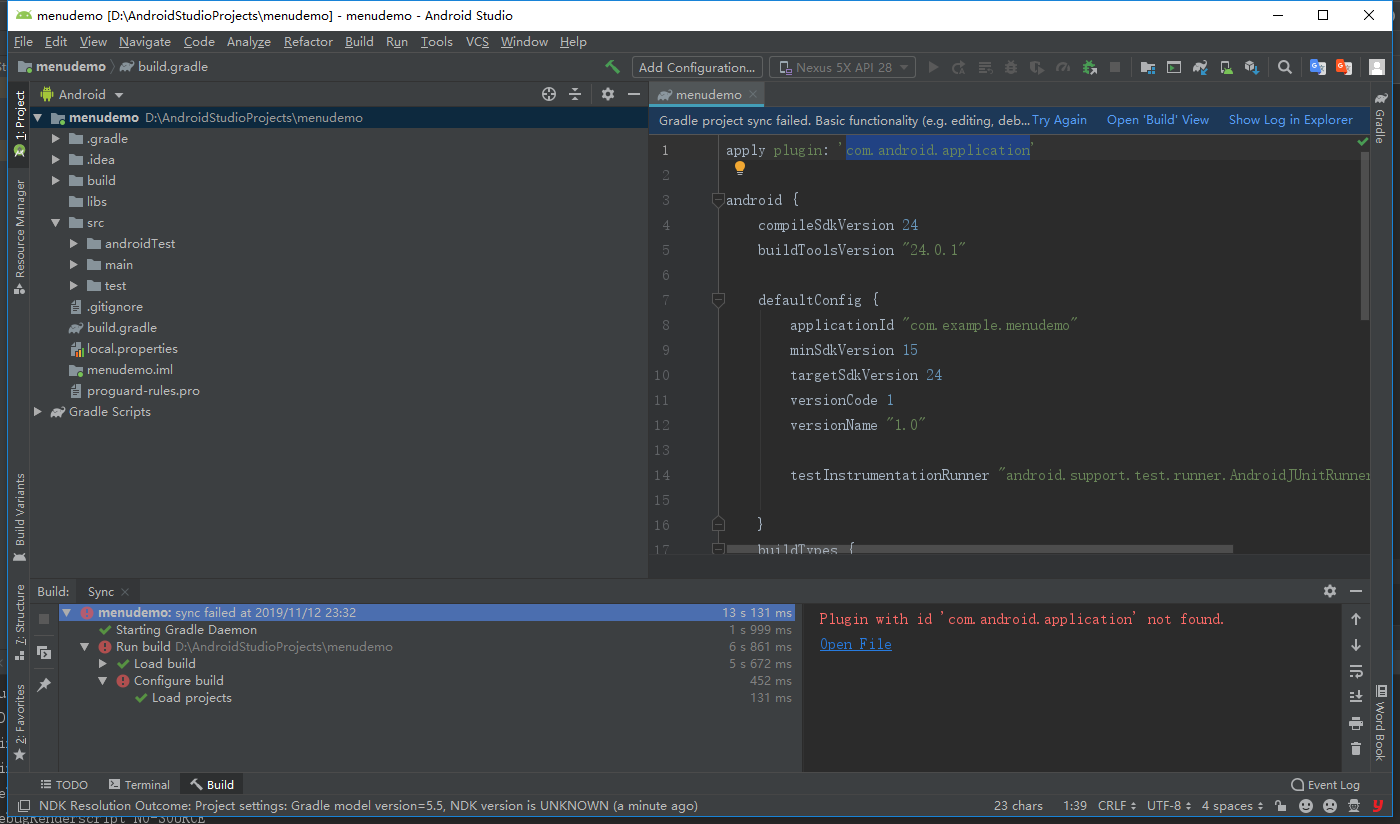Image resolution: width=1400 pixels, height=824 pixels.
Task: Open the SDK Manager icon
Action: [x=1252, y=67]
